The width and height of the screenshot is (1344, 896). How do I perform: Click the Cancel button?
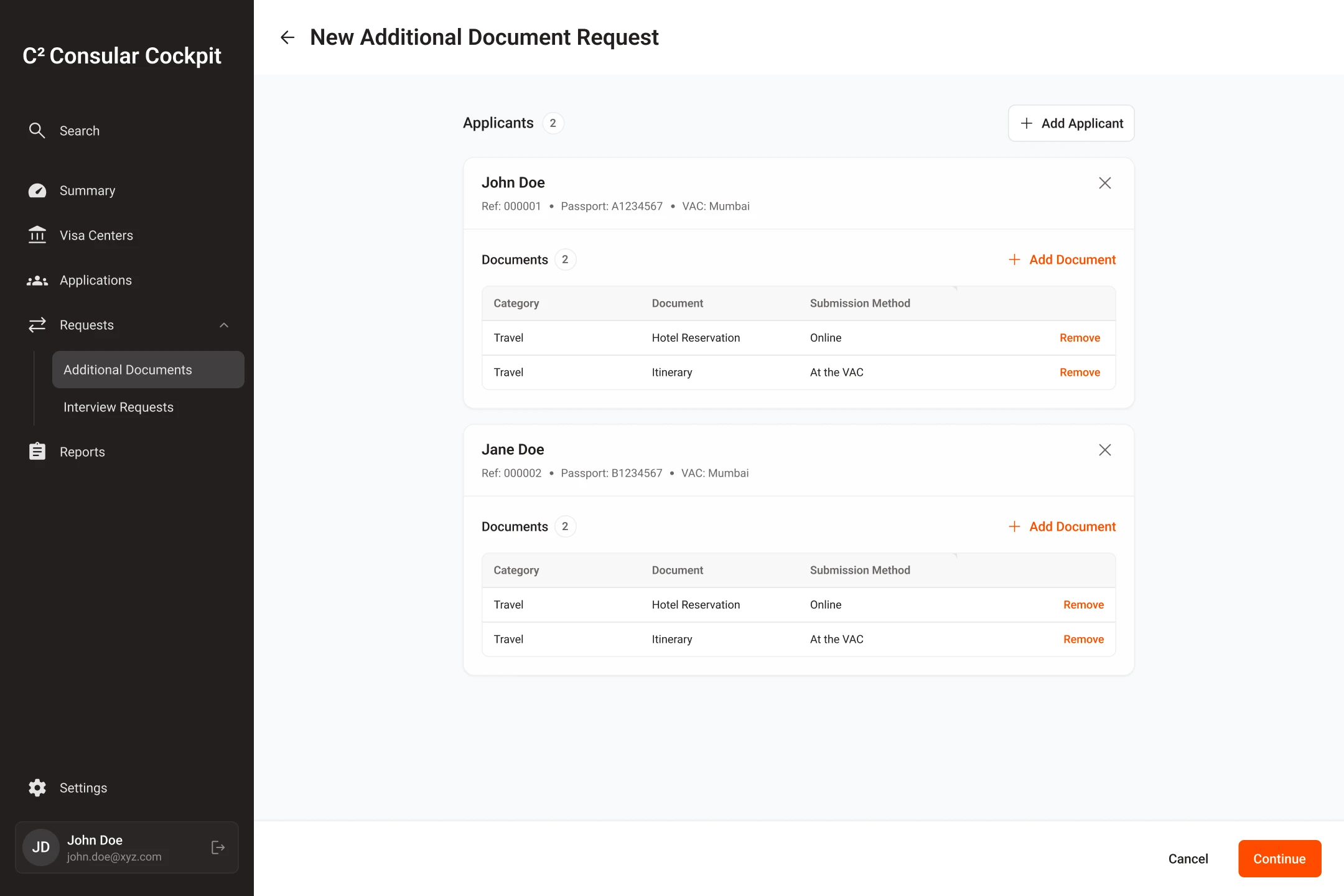tap(1188, 859)
